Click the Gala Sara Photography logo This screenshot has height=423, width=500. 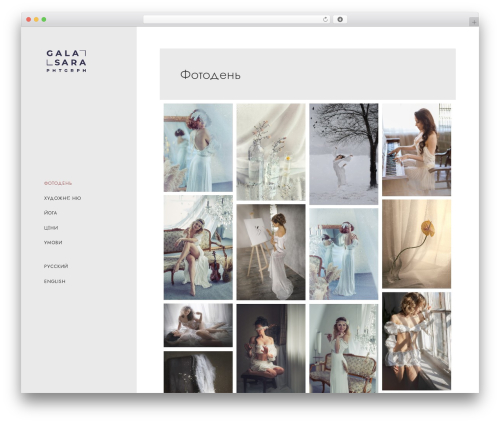tap(66, 61)
